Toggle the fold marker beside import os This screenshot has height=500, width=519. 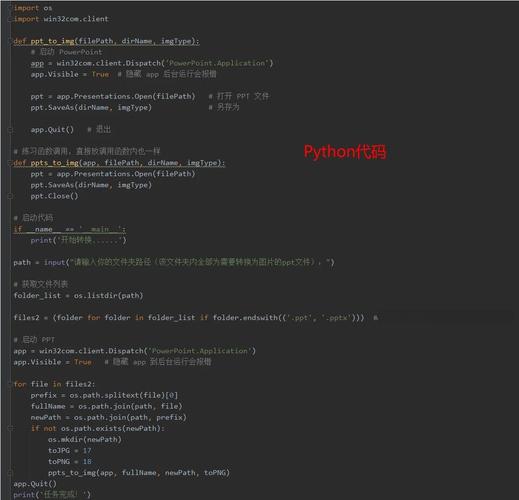pyautogui.click(x=10, y=8)
